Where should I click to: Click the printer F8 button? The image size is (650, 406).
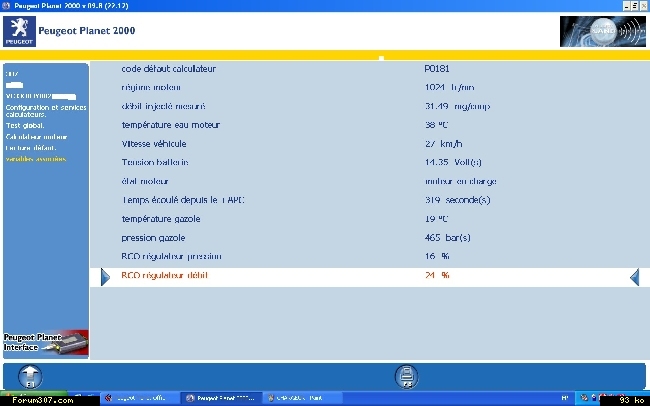tap(406, 376)
